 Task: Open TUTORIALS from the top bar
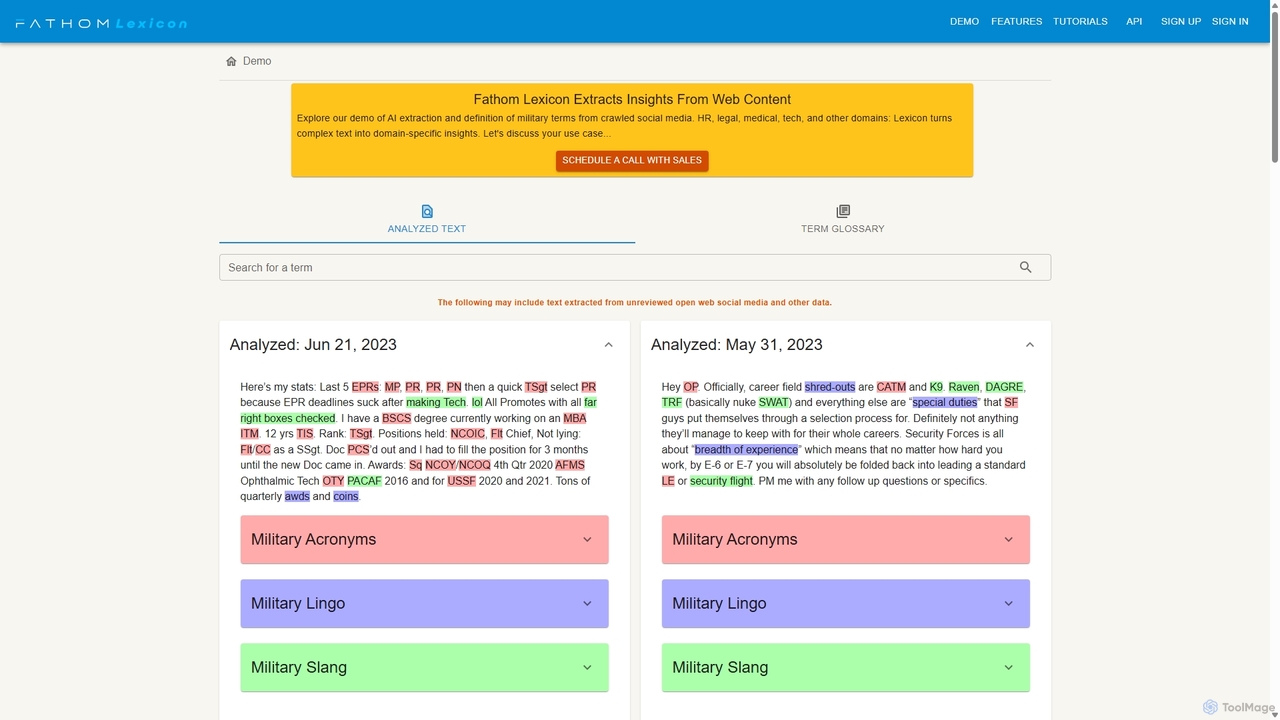click(x=1080, y=21)
